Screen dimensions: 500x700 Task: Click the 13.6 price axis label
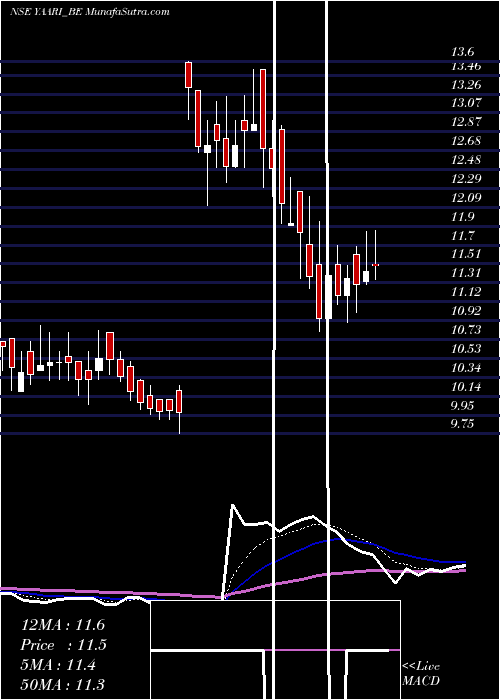click(x=462, y=52)
